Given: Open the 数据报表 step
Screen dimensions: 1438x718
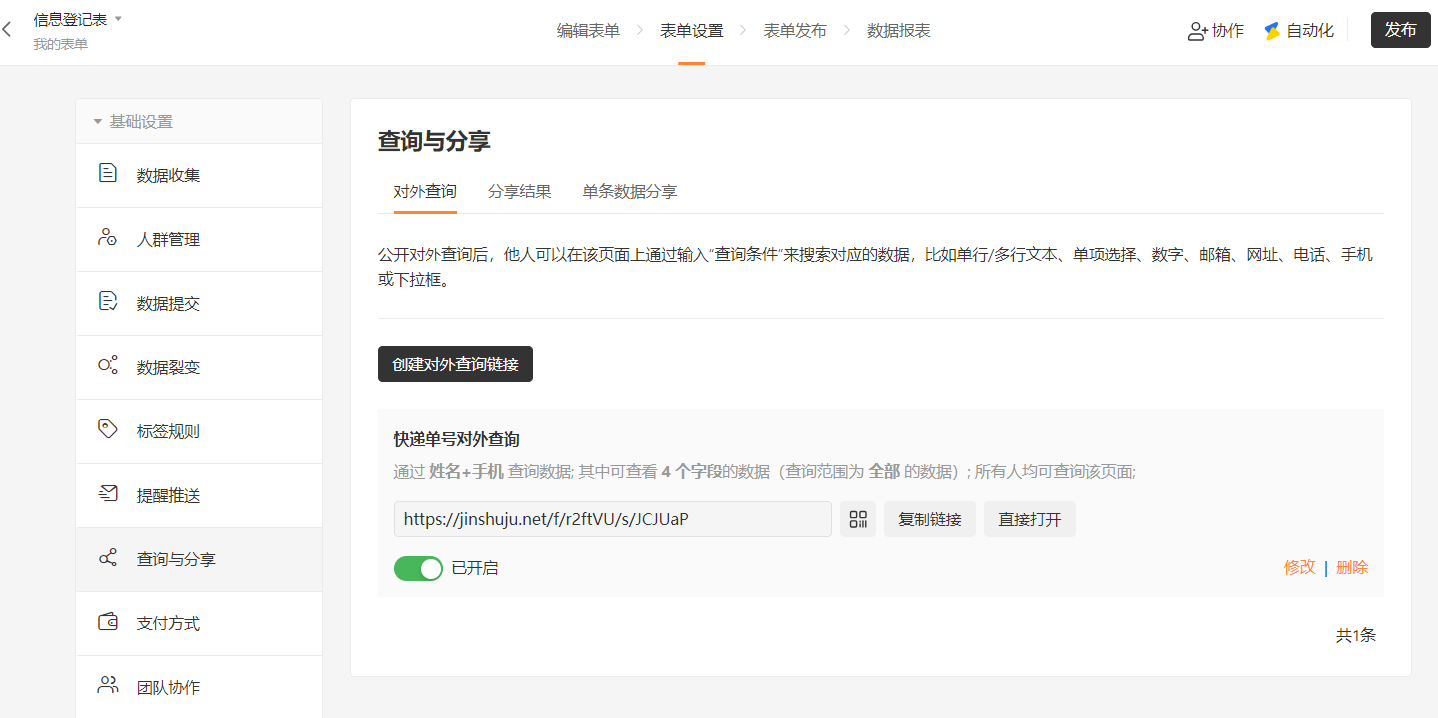Looking at the screenshot, I should (899, 31).
